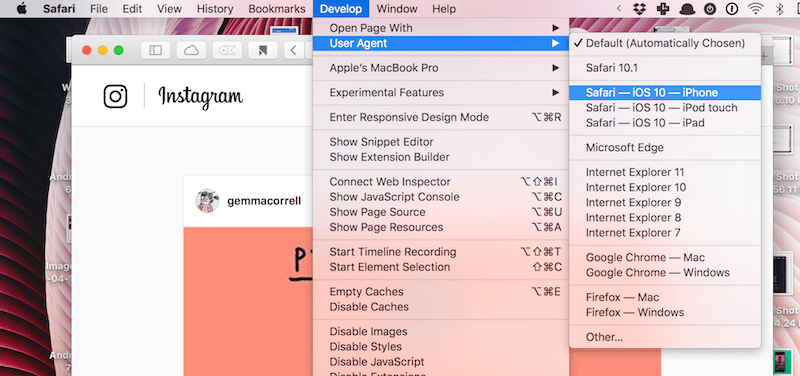Viewport: 800px width, 376px height.
Task: Click the Instagram camera logo
Action: 115,96
